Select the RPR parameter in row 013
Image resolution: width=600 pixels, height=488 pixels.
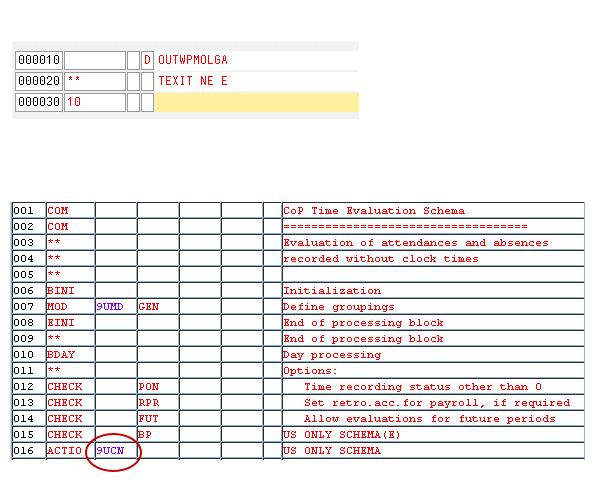(x=149, y=403)
